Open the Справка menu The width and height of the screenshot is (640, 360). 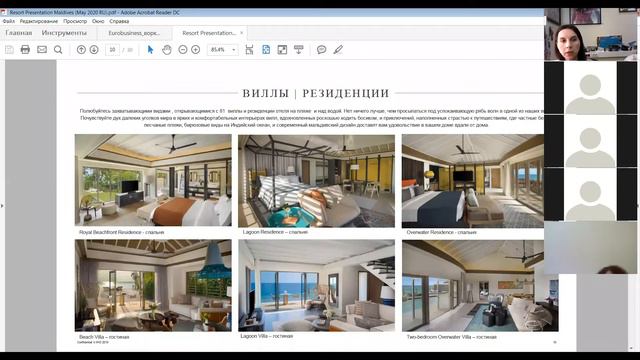tap(119, 21)
